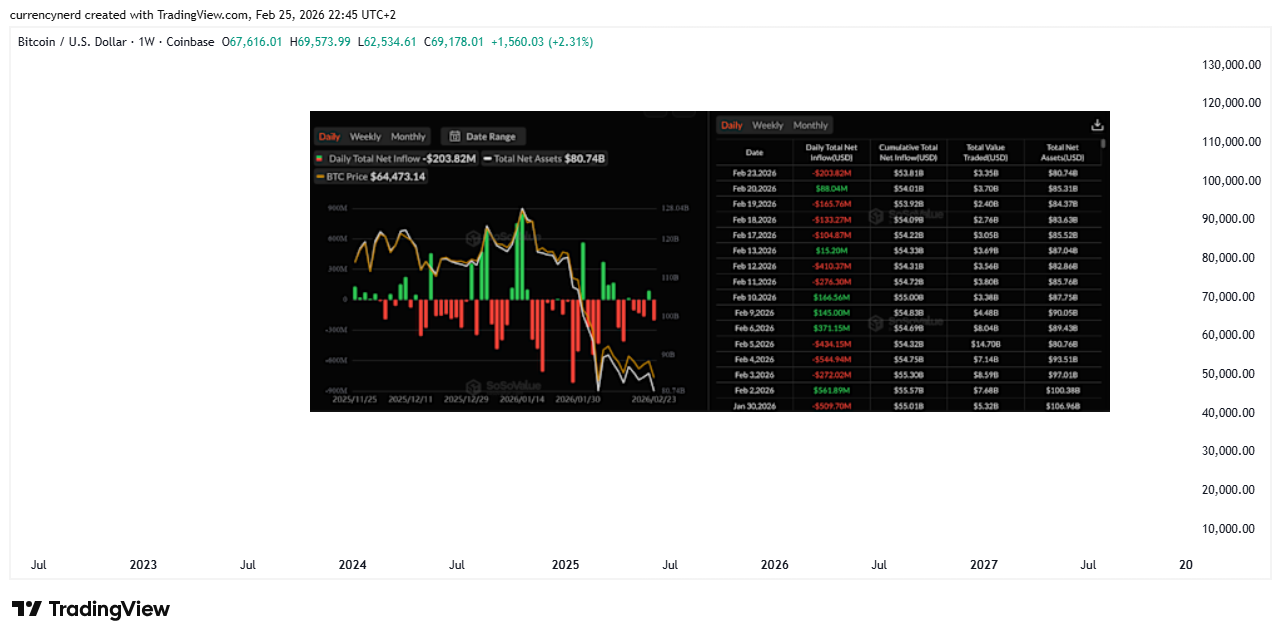Click the $145.00M inflow cell
This screenshot has height=639, width=1281.
831,312
